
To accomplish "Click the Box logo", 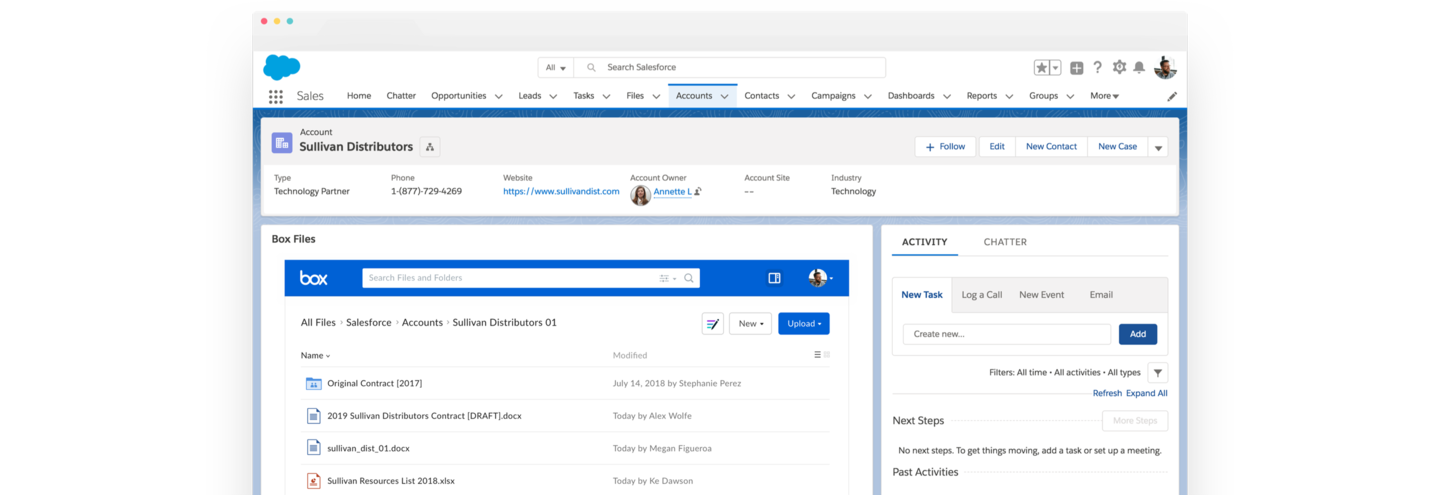I will tap(313, 278).
